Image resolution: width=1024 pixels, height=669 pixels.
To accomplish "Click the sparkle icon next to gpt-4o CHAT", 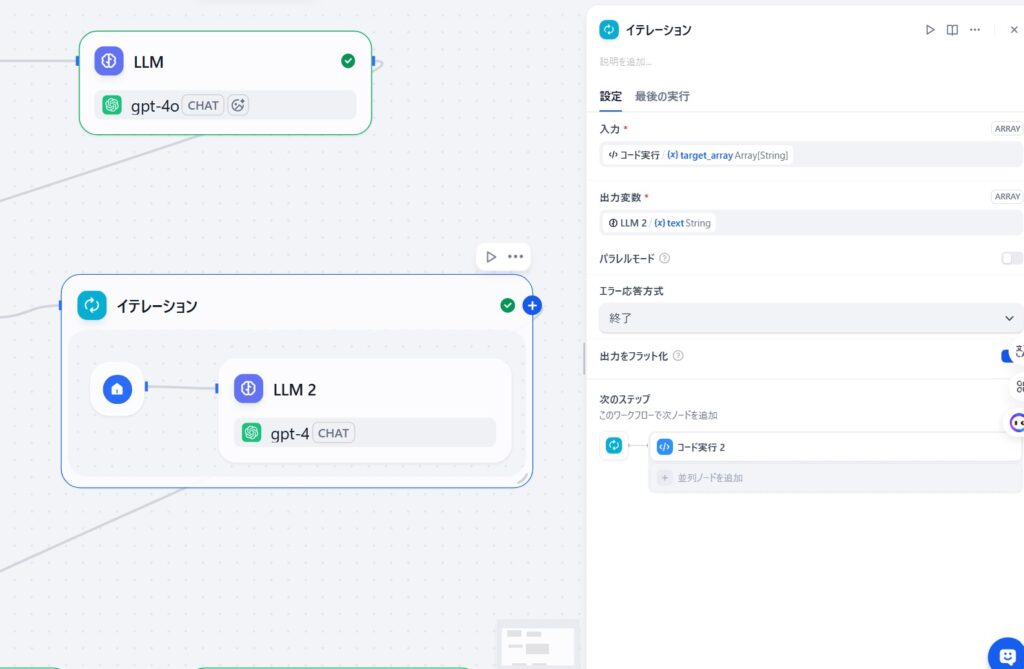I will [x=238, y=105].
